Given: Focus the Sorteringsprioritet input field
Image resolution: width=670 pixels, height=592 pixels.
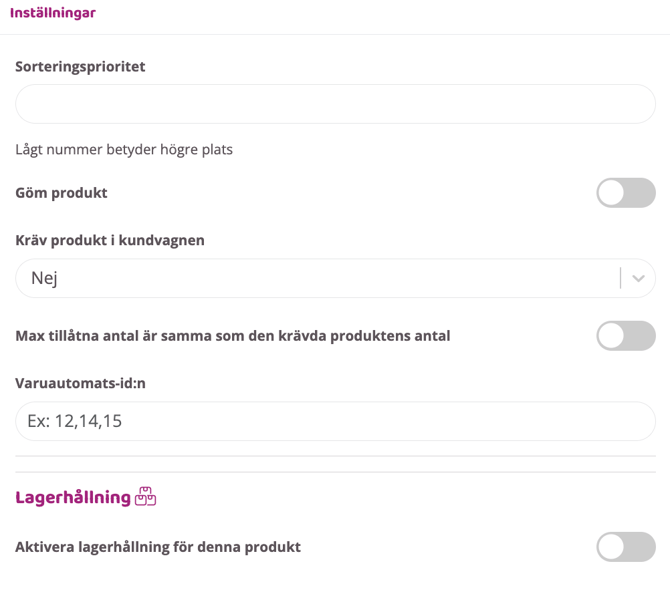Looking at the screenshot, I should click(335, 104).
